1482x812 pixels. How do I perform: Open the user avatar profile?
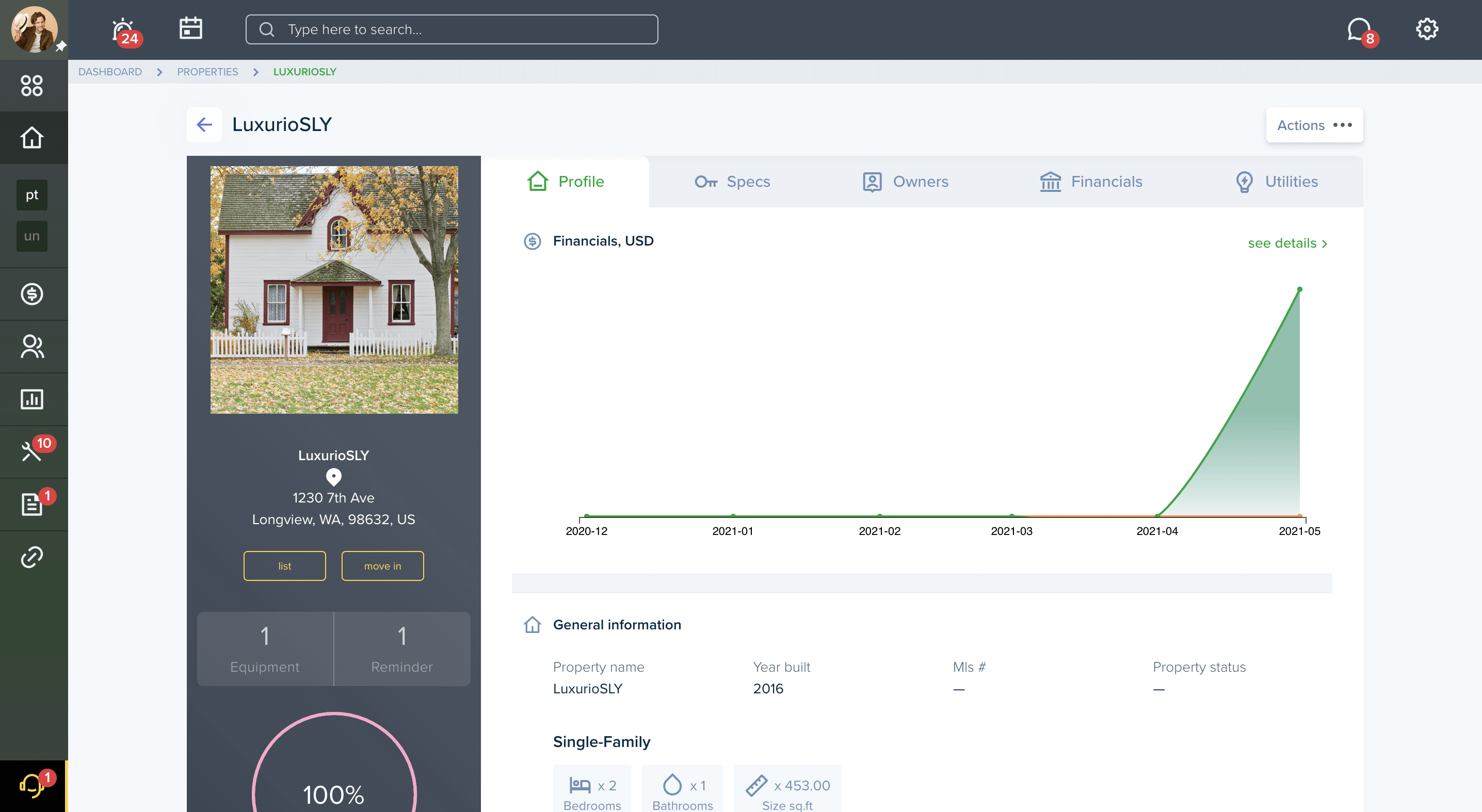click(x=34, y=29)
